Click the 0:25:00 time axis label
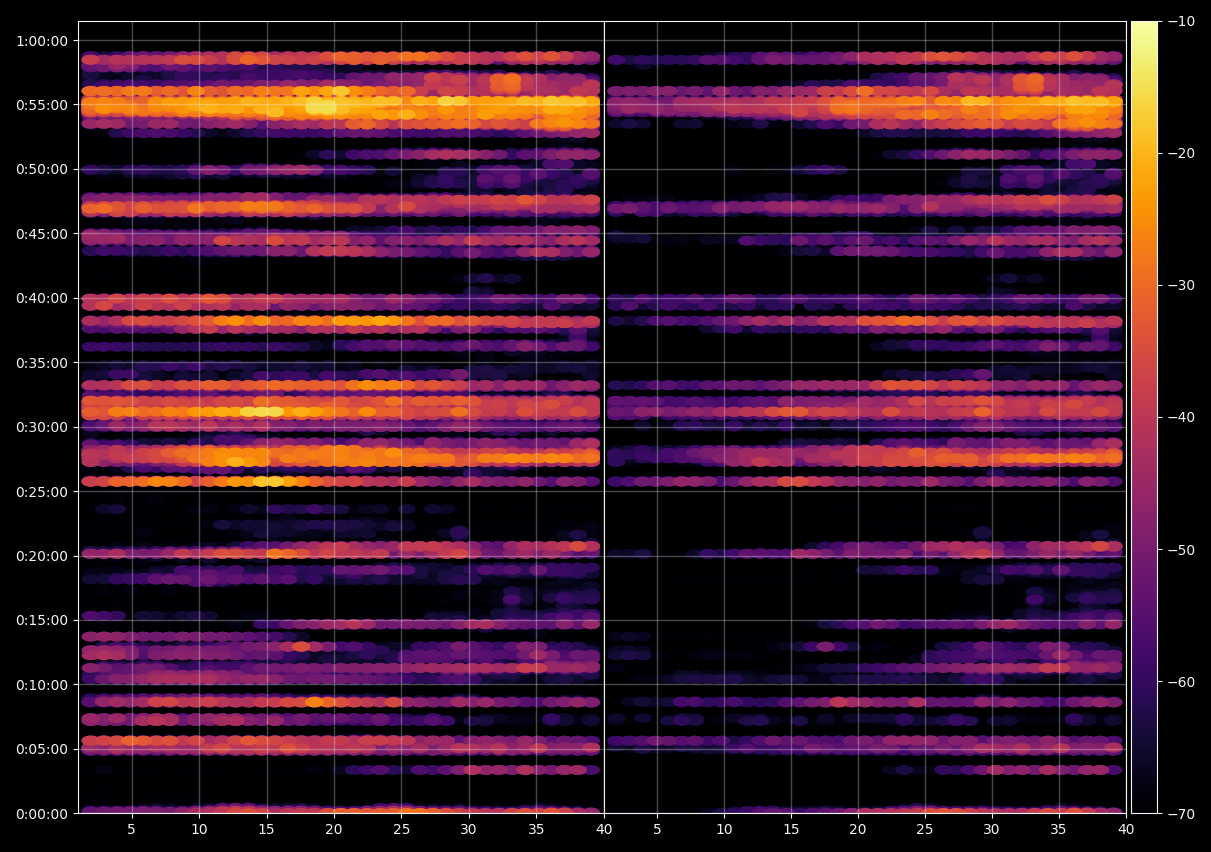Image resolution: width=1211 pixels, height=852 pixels. click(x=41, y=492)
